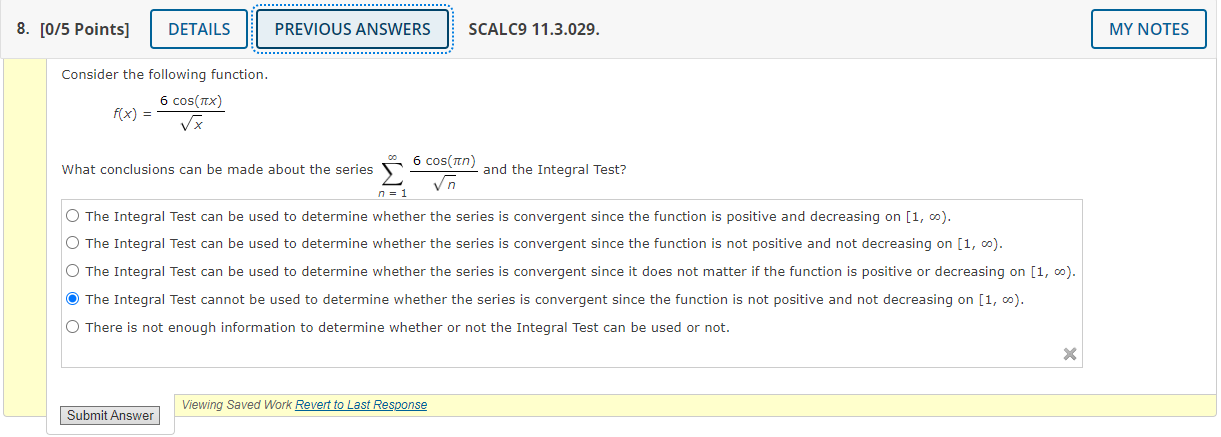1221x437 pixels.
Task: Click the SCALC9 11.3.029 question code
Action: tap(534, 29)
